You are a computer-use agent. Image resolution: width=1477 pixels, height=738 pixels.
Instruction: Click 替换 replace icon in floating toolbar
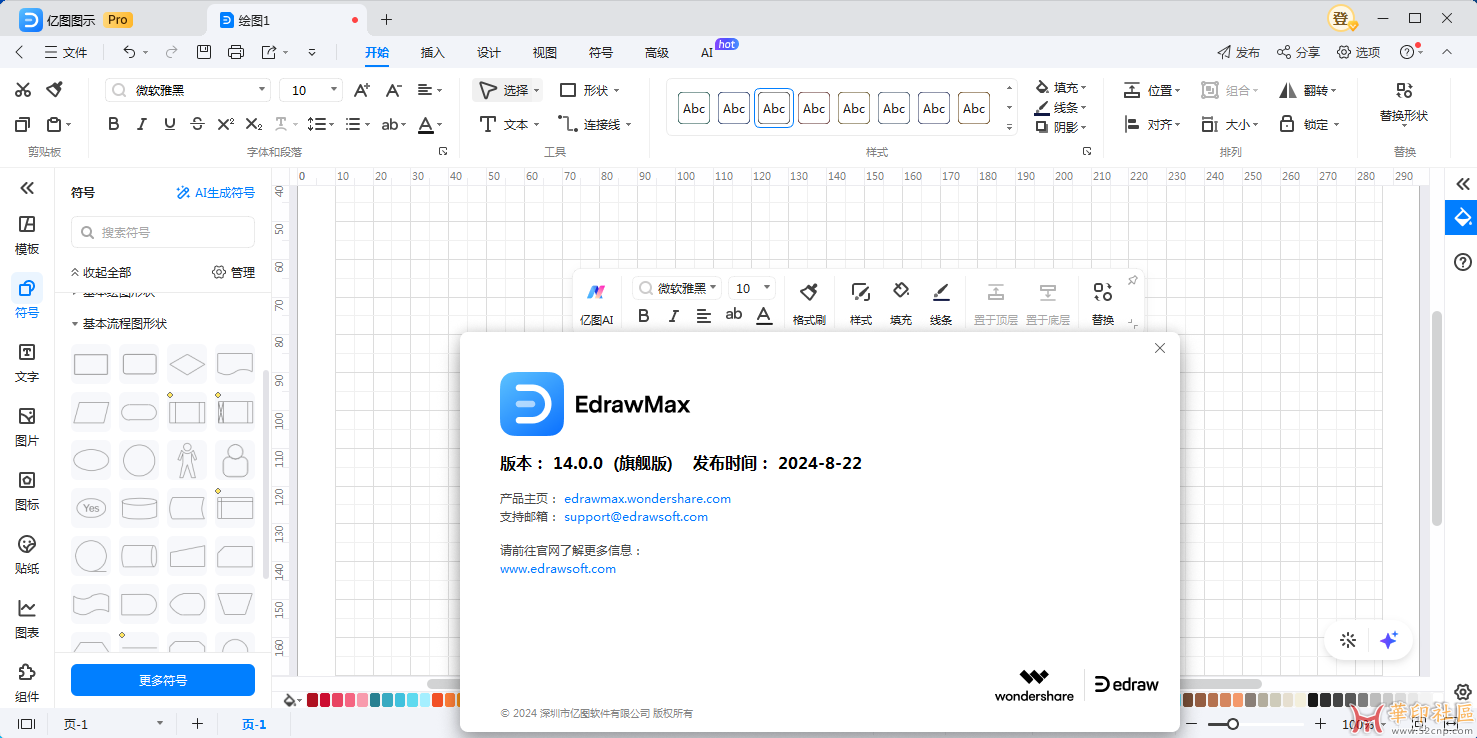coord(1103,302)
